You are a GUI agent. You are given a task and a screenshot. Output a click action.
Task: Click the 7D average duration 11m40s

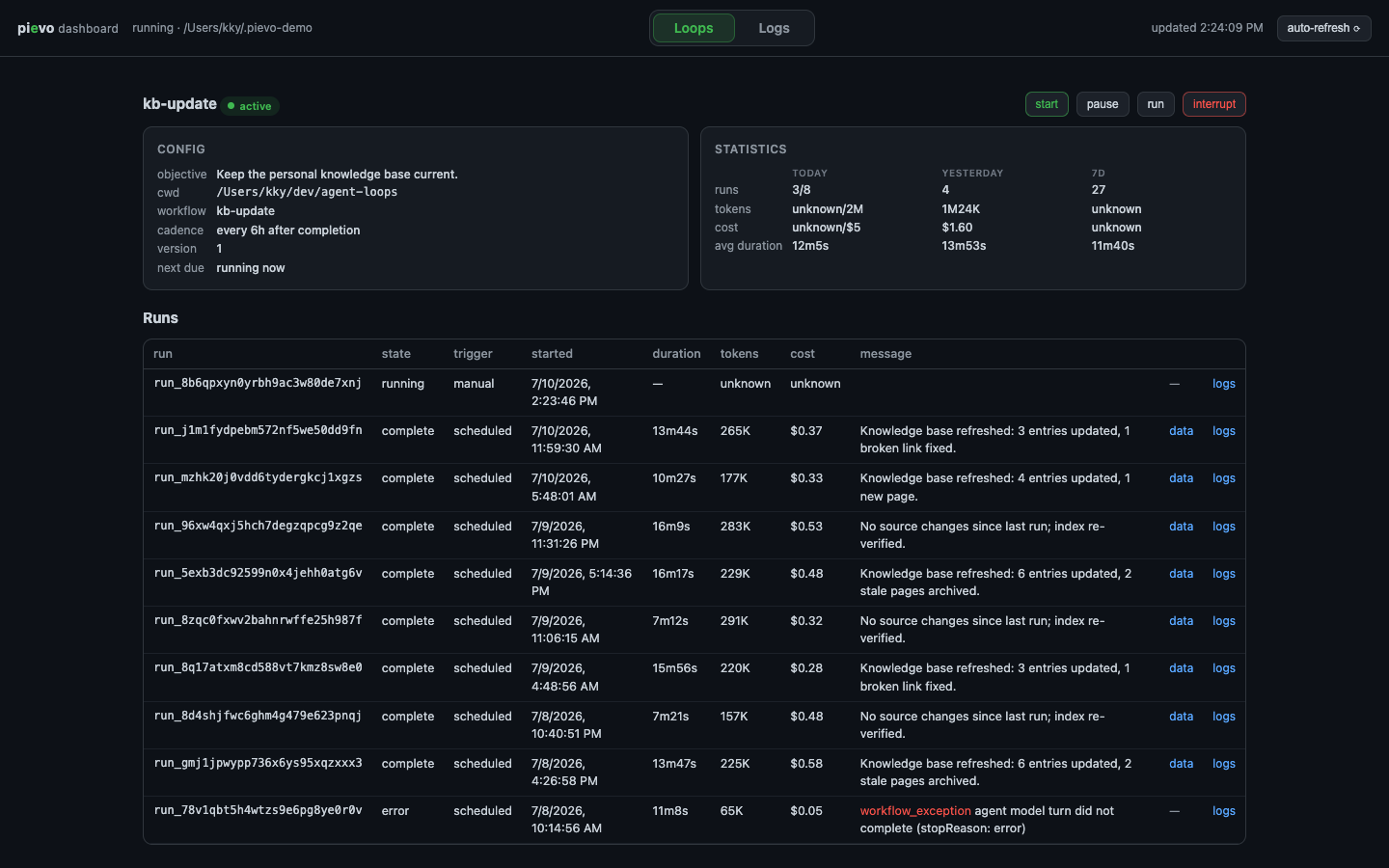(x=1113, y=246)
